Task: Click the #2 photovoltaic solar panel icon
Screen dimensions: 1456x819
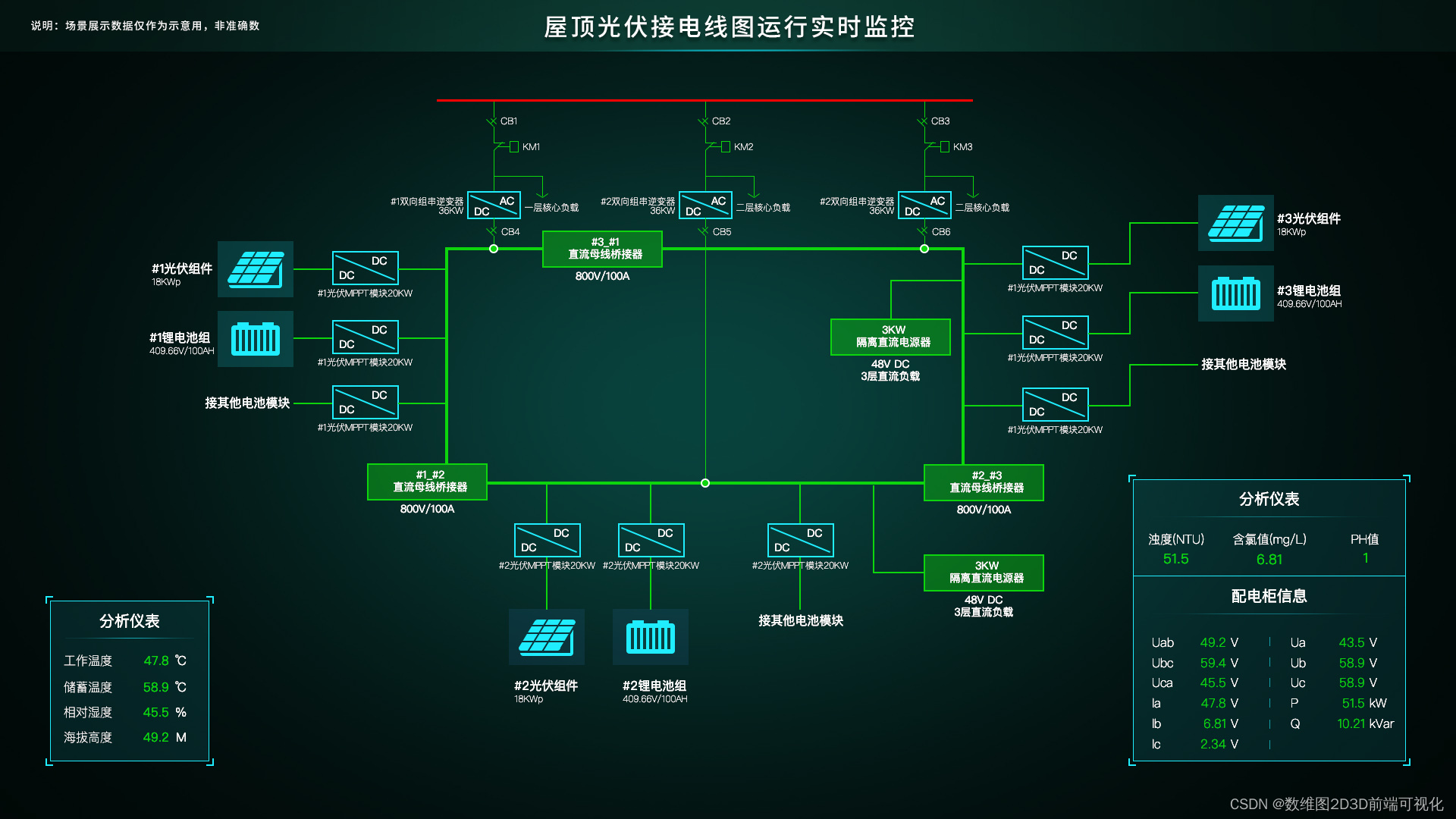Action: coord(546,637)
